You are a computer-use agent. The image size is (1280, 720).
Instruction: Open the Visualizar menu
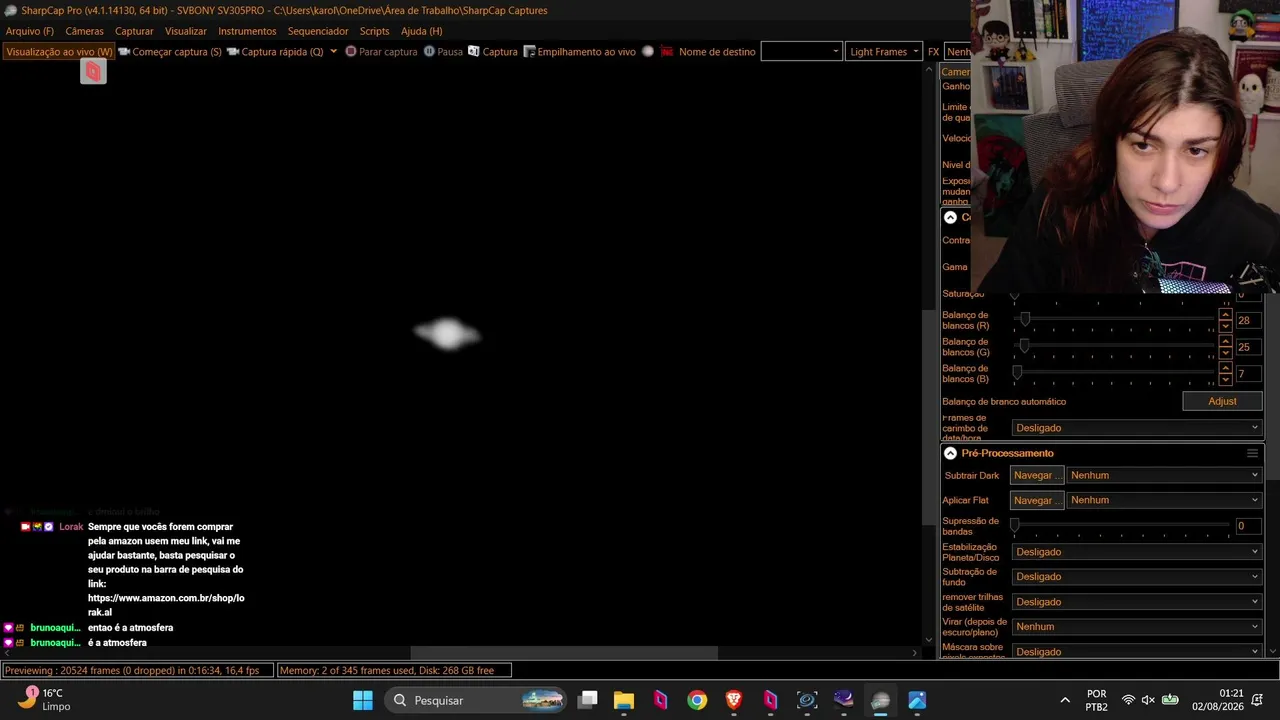tap(186, 31)
